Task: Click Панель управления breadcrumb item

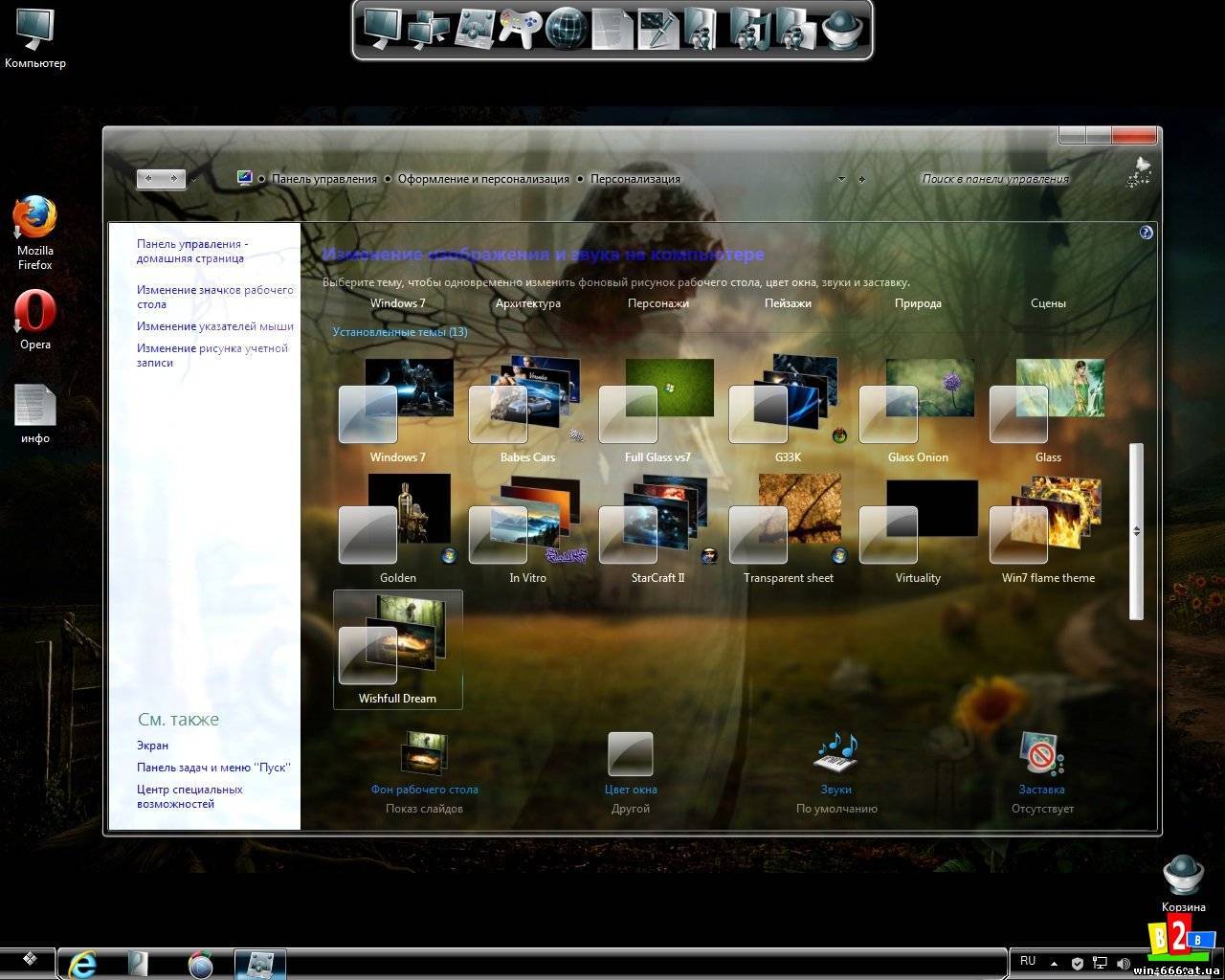Action: (x=324, y=179)
